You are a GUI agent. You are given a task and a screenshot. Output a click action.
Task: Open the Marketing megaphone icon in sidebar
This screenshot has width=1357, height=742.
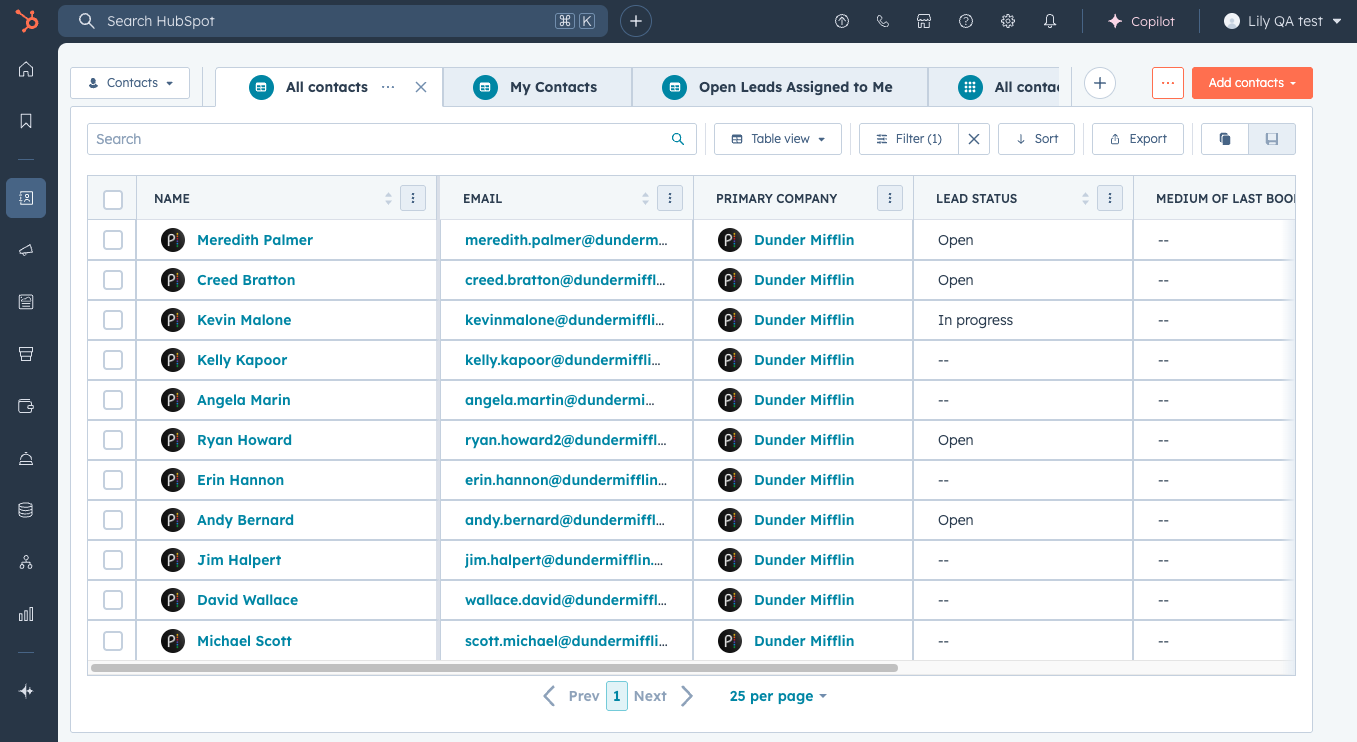coord(26,250)
